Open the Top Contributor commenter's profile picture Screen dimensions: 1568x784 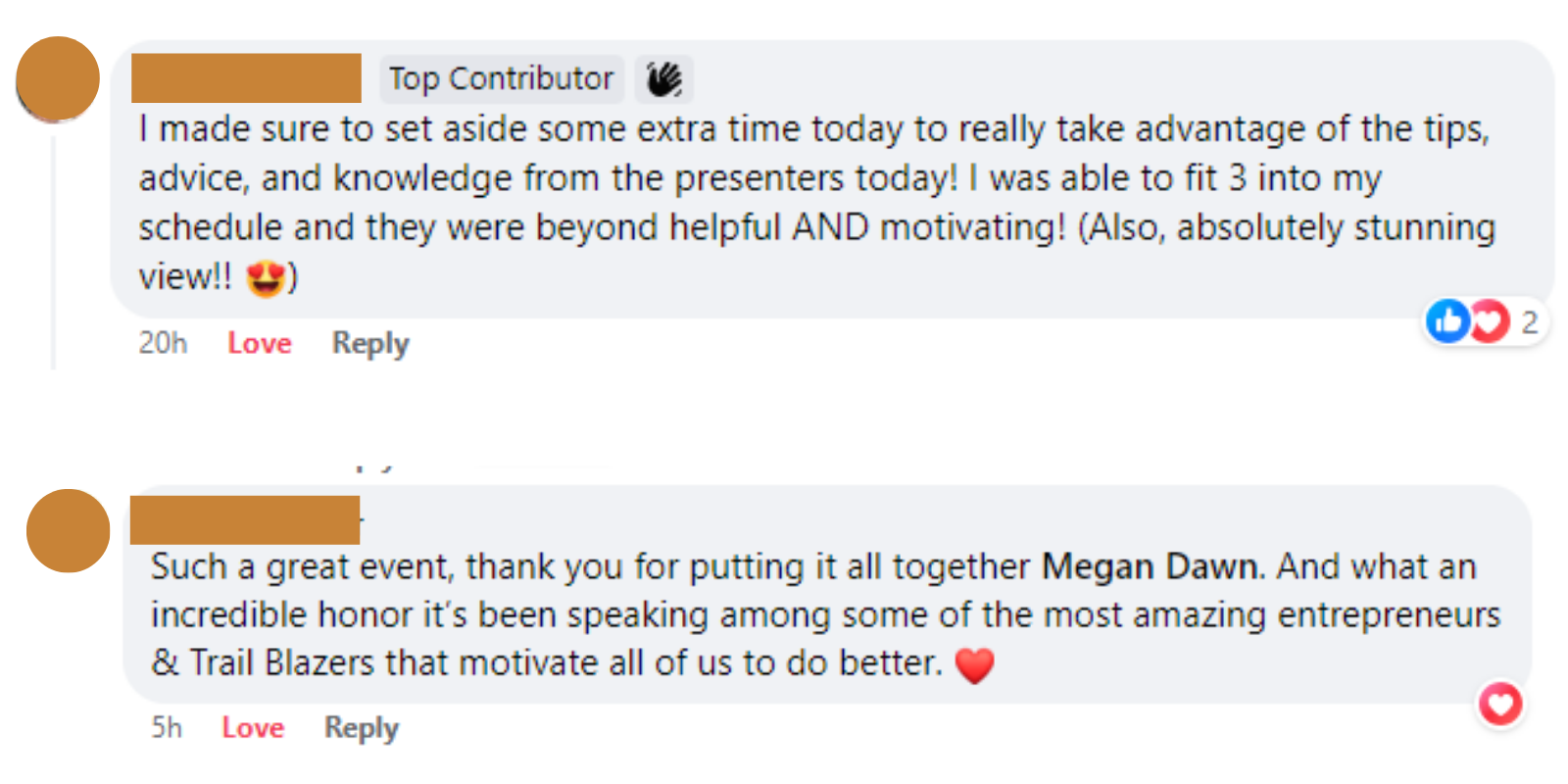(x=58, y=79)
